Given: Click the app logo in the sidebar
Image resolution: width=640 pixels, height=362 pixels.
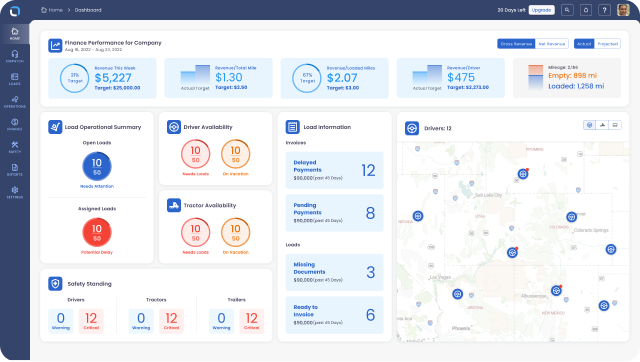Looking at the screenshot, I should pos(15,11).
